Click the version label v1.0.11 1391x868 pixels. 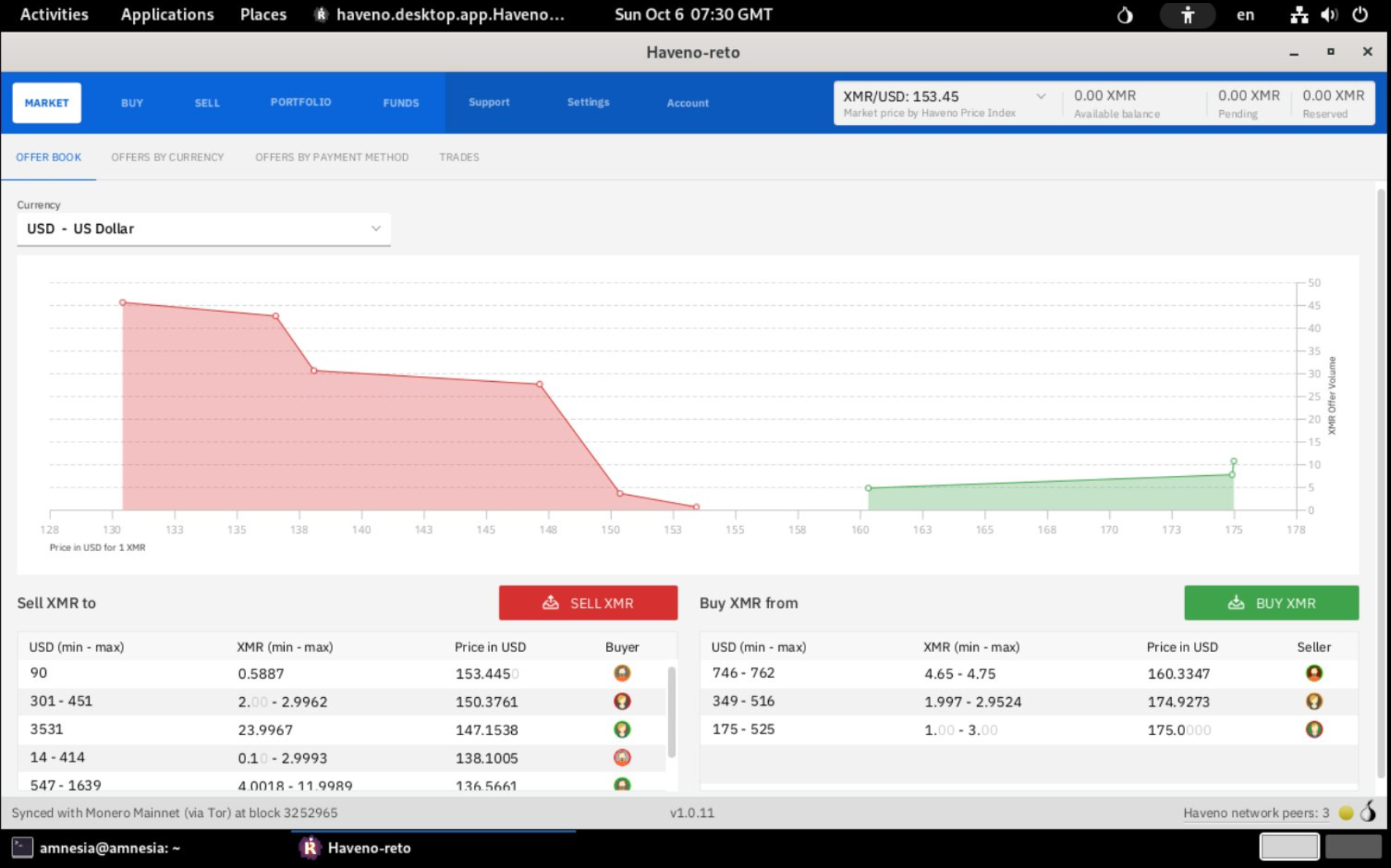pos(692,813)
